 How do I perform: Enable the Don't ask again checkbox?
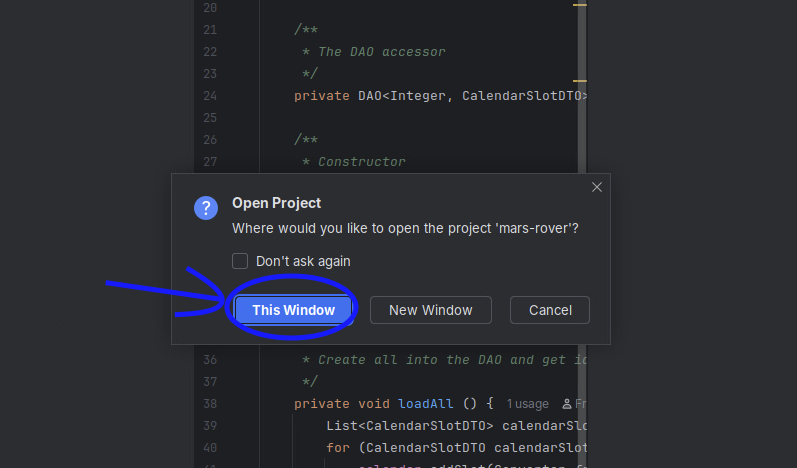tap(240, 261)
